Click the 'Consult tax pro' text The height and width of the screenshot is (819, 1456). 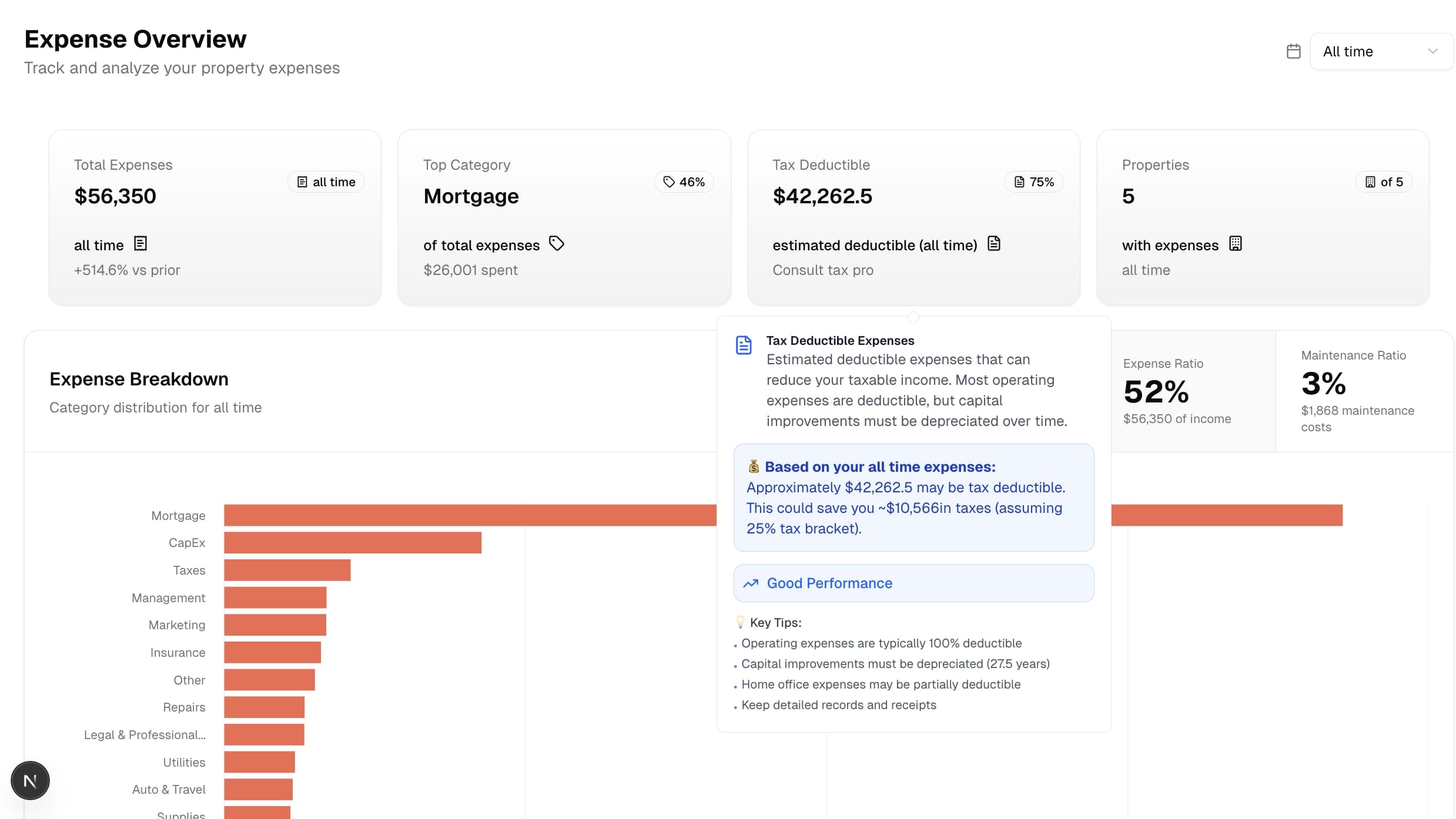tap(822, 270)
